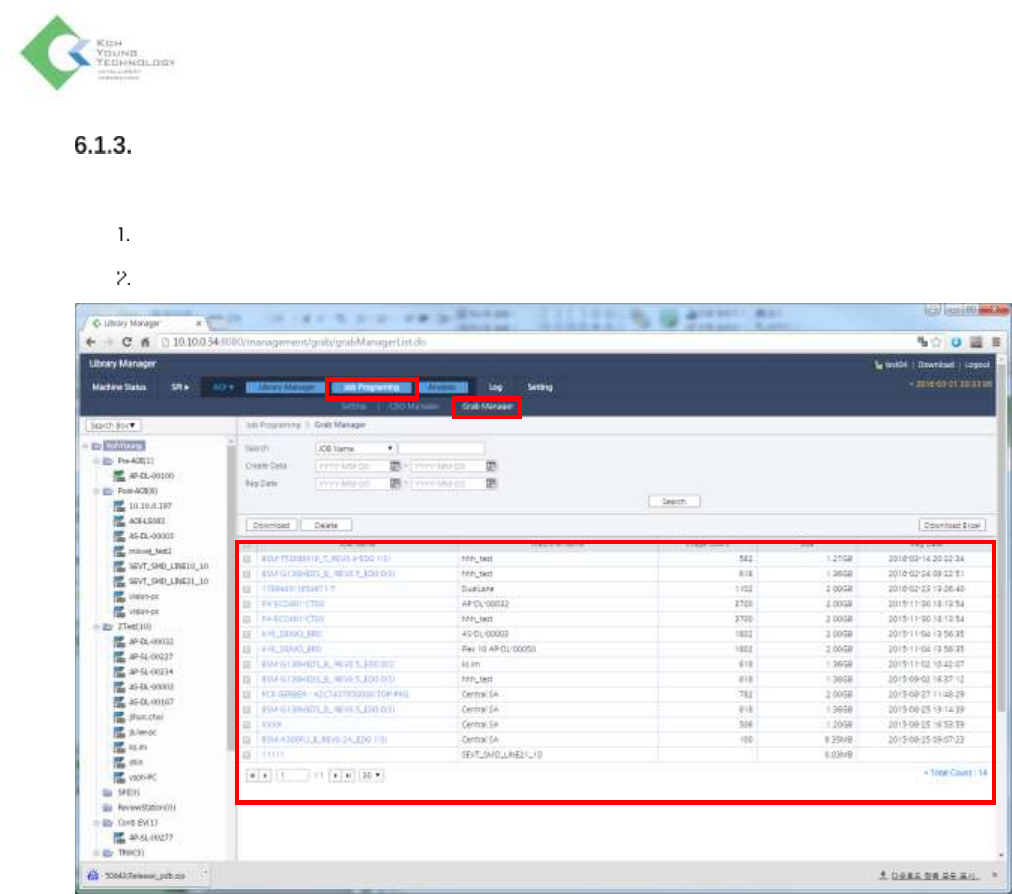This screenshot has height=894, width=1012.
Task: Open calendar for Create Date end
Action: 491,466
